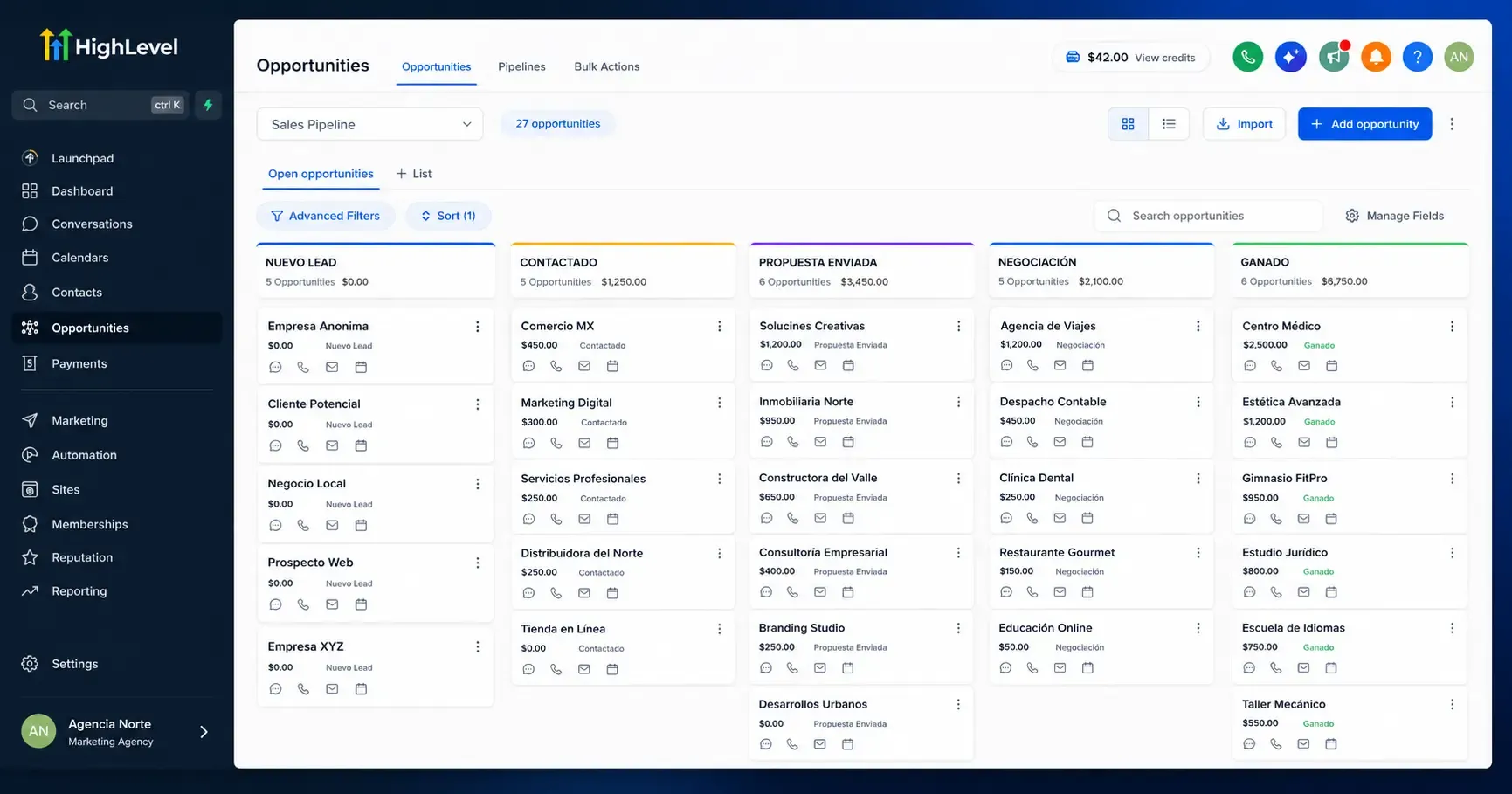
Task: Open the blue AI sparkle assistant icon
Action: [x=1290, y=57]
